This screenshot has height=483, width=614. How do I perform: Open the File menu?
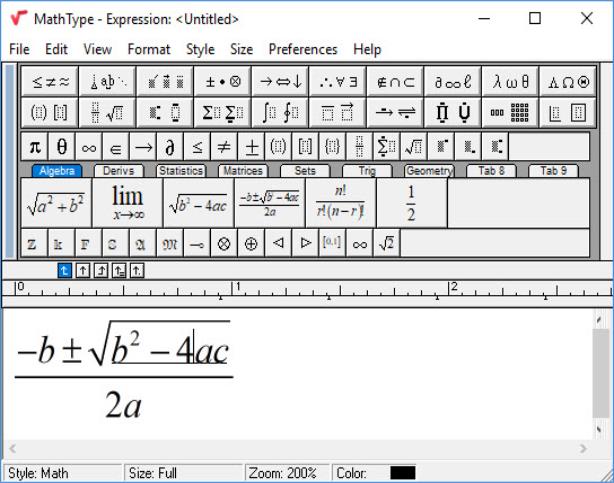coord(19,49)
